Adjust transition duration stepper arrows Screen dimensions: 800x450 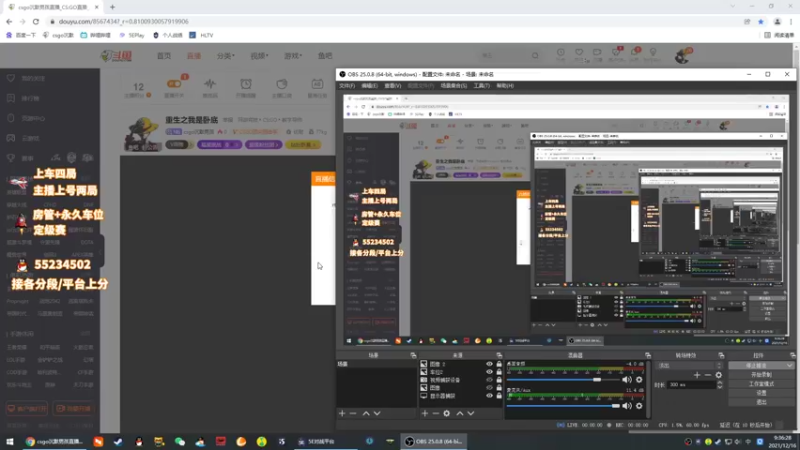(719, 385)
